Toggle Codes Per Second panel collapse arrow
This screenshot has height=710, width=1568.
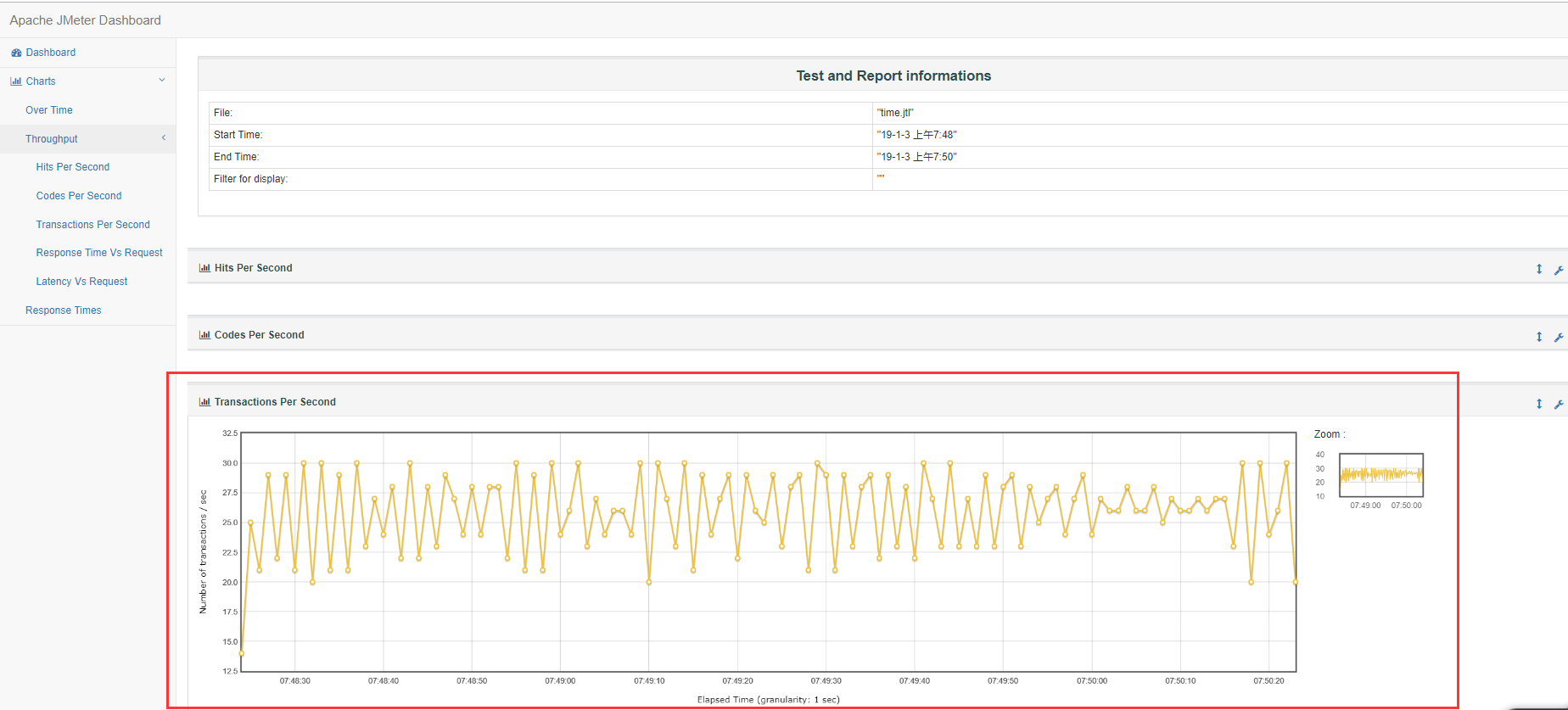click(1539, 337)
